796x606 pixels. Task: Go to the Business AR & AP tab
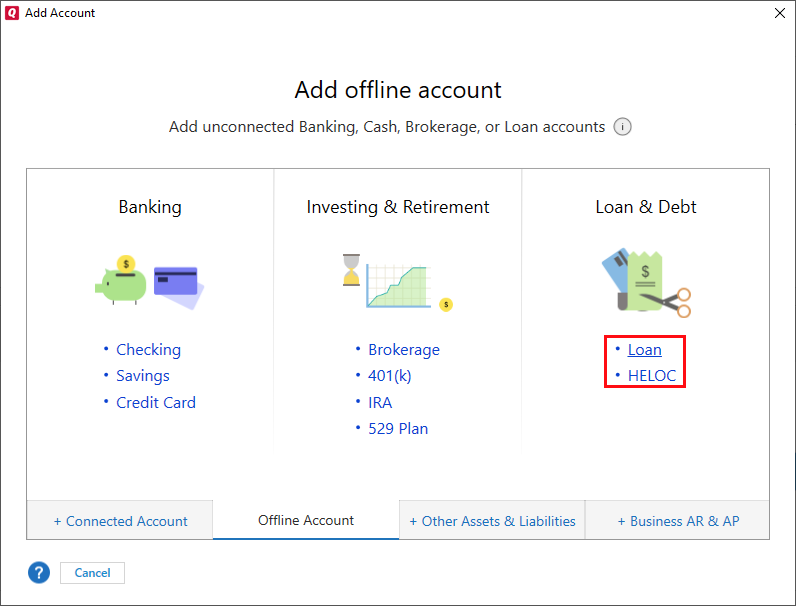tap(678, 521)
